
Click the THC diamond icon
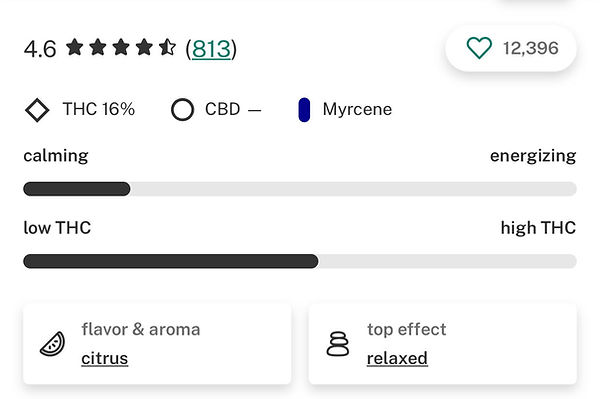[37, 110]
